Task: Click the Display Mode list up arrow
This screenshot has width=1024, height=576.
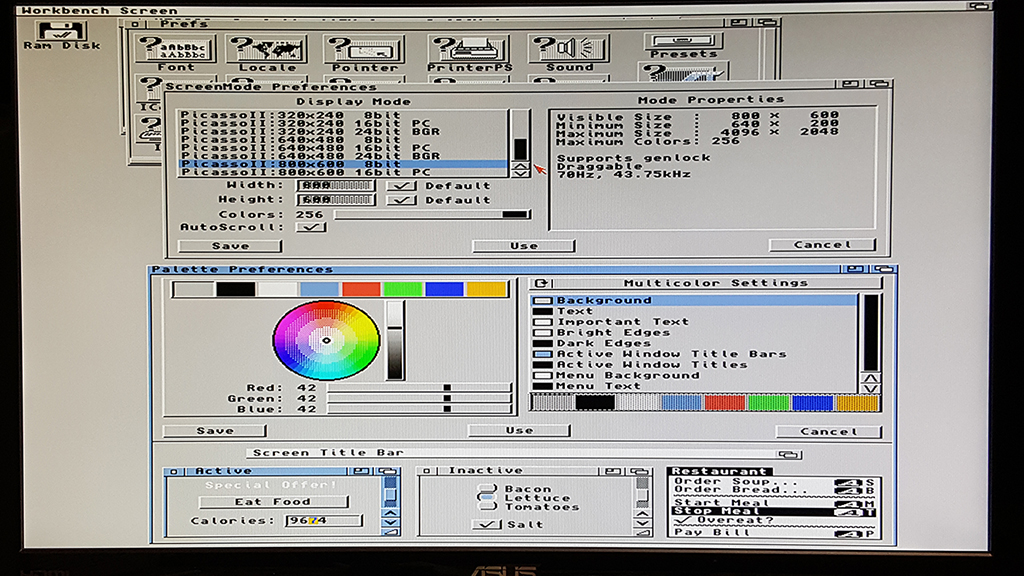Action: 520,166
